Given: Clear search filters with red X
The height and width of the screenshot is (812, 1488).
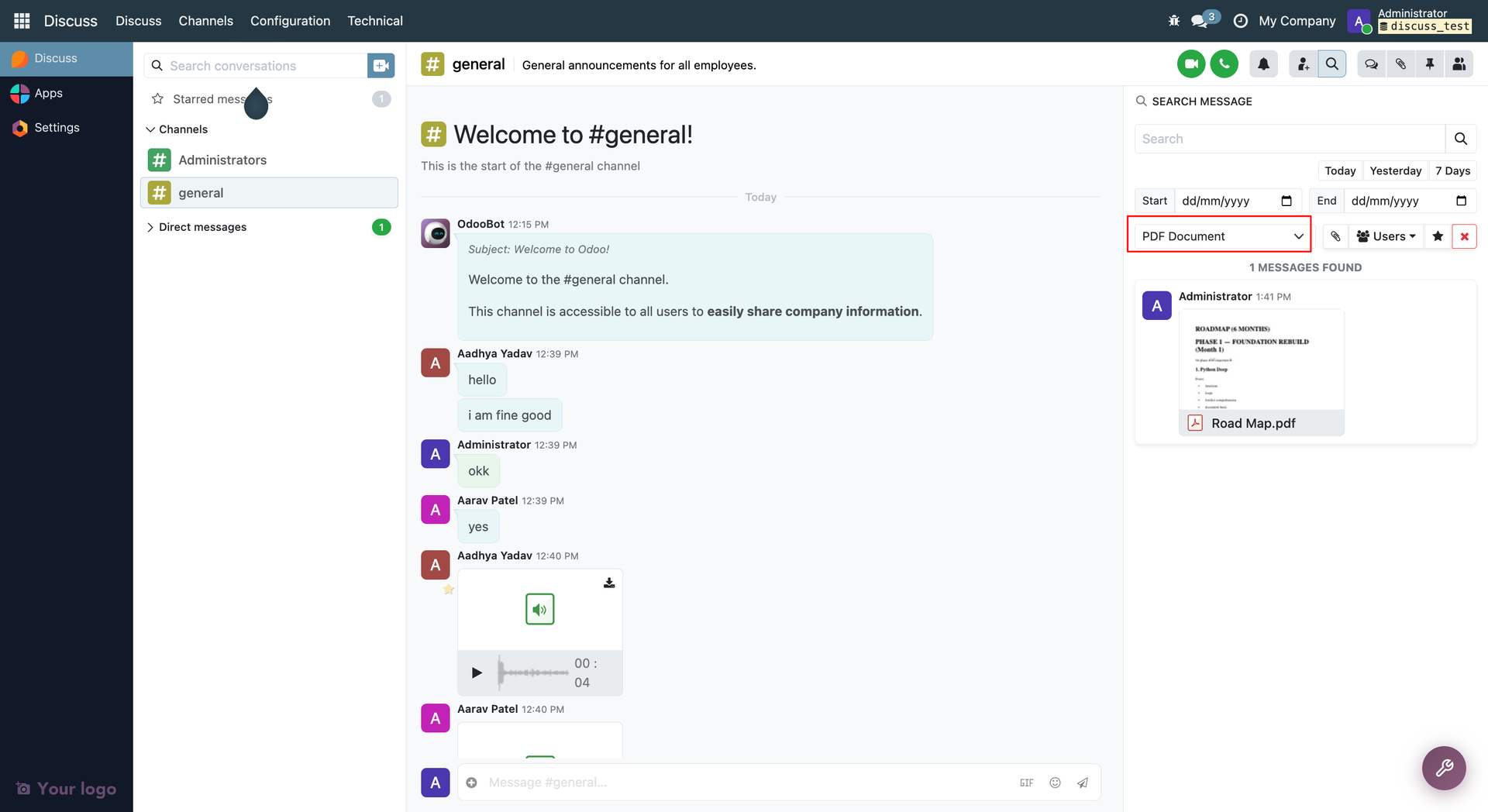Looking at the screenshot, I should pyautogui.click(x=1464, y=236).
